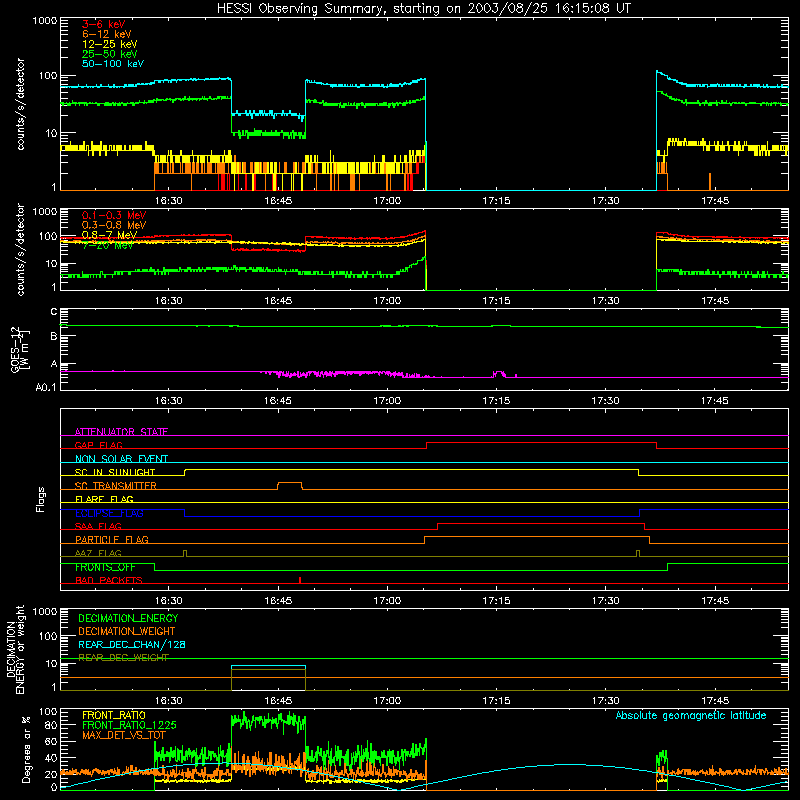Click the 17:45 tick label under decimation plot

coord(715,701)
